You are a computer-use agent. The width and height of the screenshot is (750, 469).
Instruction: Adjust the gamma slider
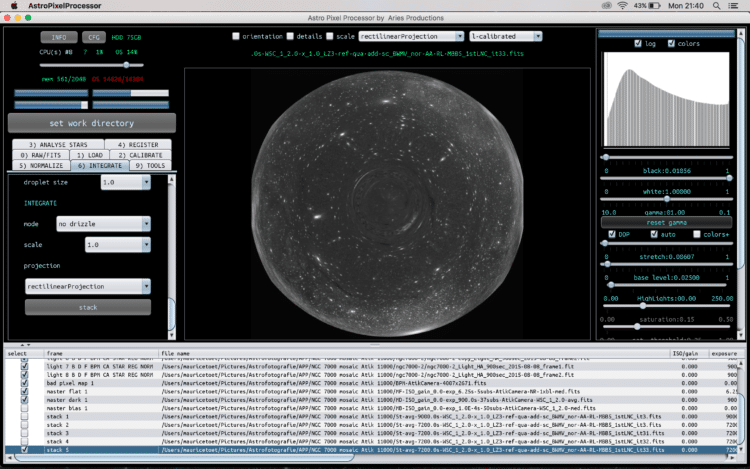pyautogui.click(x=666, y=199)
